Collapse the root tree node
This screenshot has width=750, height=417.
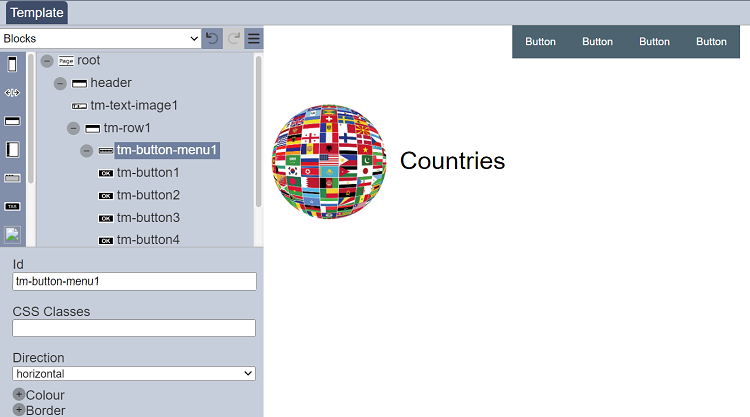tap(47, 61)
